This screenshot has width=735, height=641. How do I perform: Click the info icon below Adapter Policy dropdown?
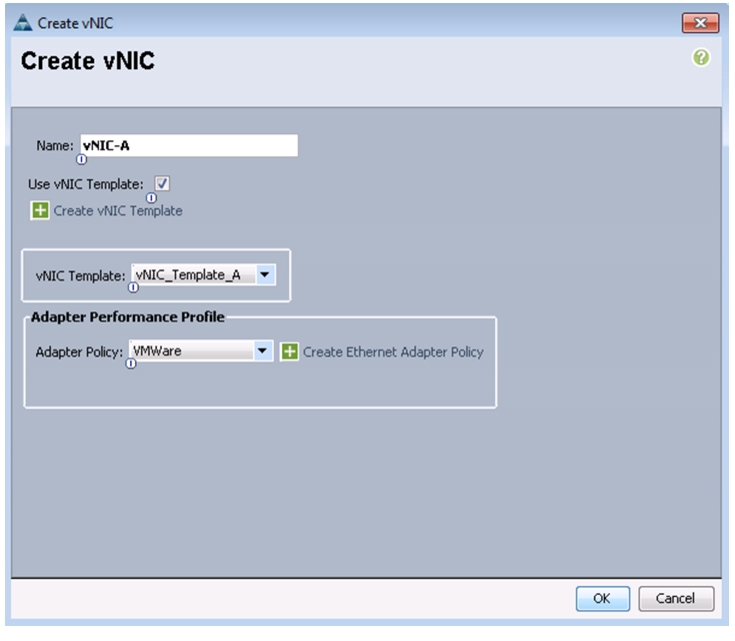pyautogui.click(x=131, y=363)
